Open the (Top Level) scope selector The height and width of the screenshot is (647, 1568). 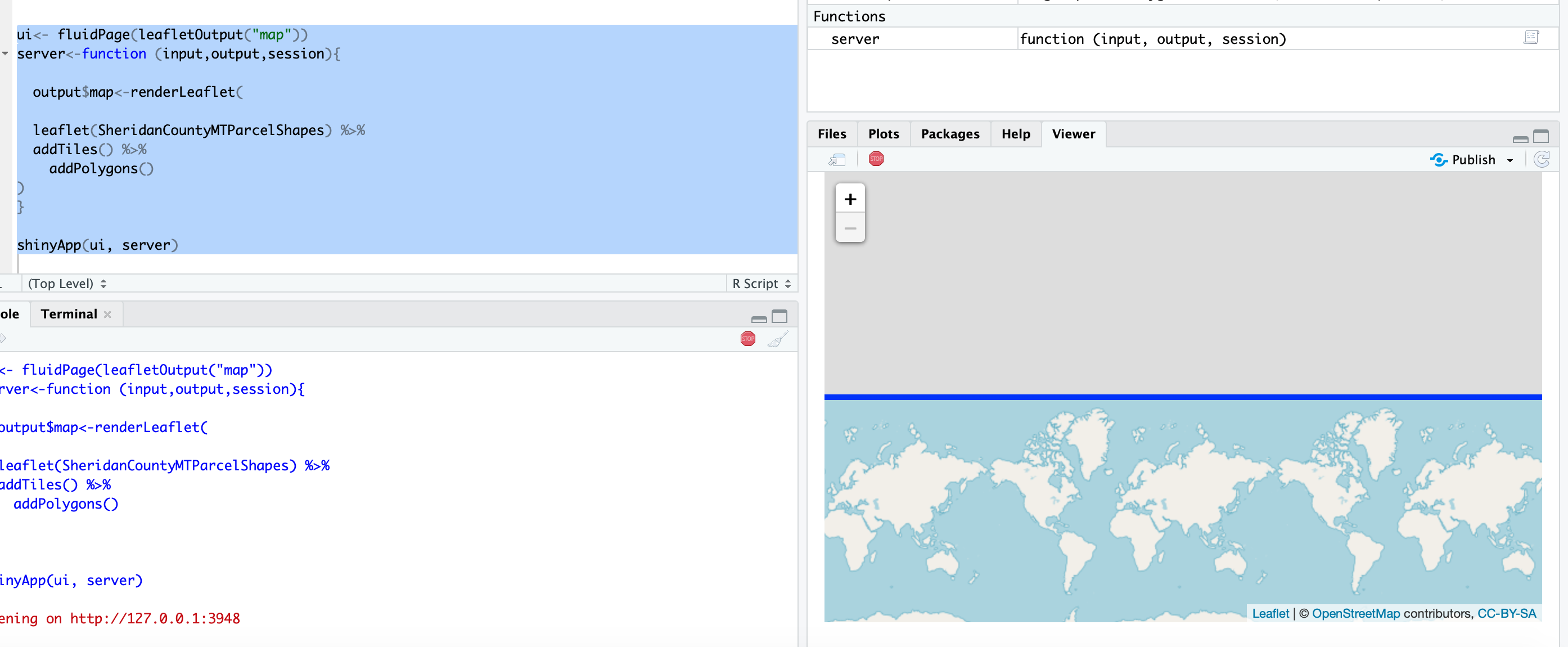pyautogui.click(x=67, y=284)
